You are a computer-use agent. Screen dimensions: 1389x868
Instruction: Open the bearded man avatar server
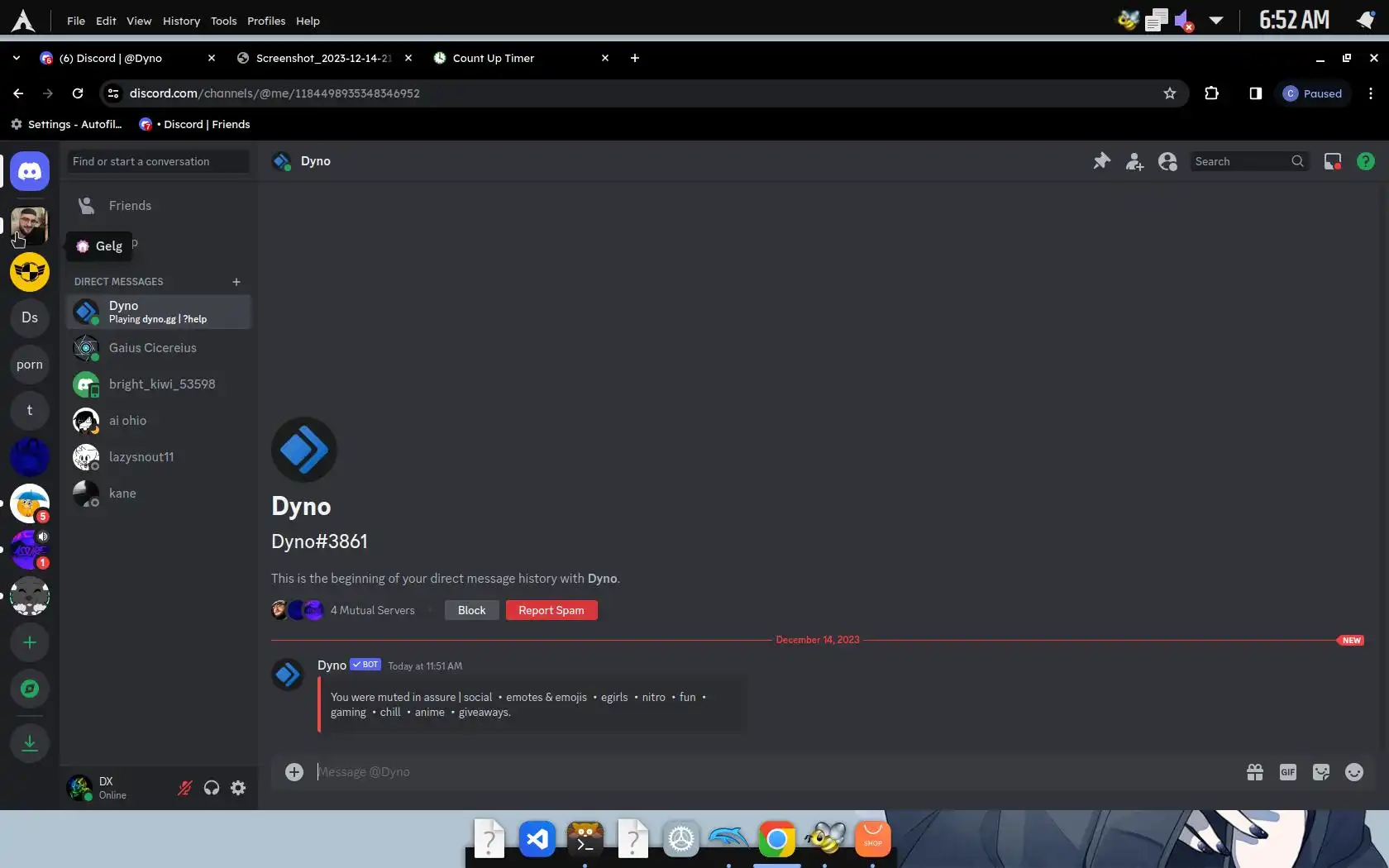(x=30, y=225)
